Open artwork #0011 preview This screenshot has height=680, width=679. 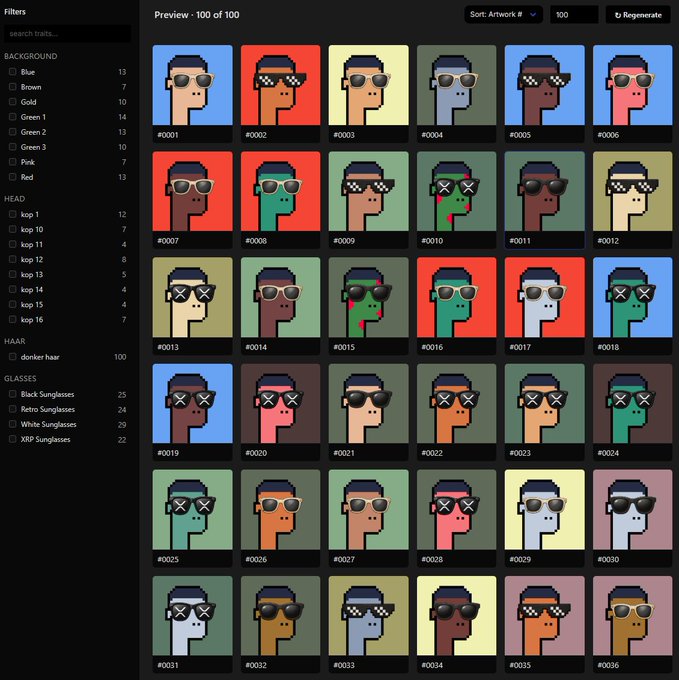[545, 191]
